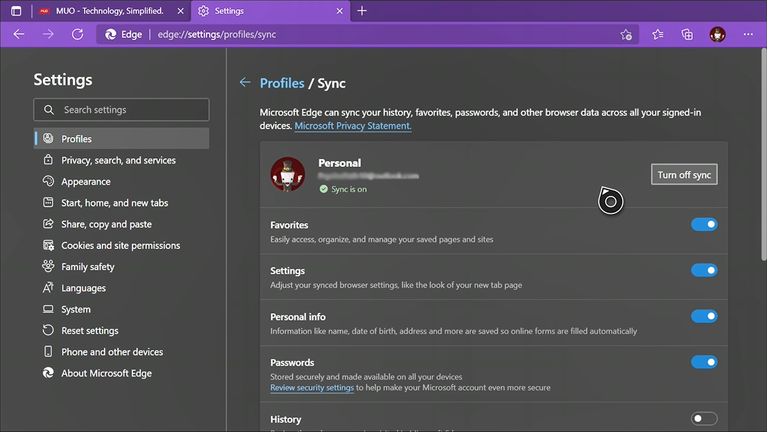Viewport: 767px width, 432px height.
Task: Click the System laptop icon
Action: click(48, 309)
